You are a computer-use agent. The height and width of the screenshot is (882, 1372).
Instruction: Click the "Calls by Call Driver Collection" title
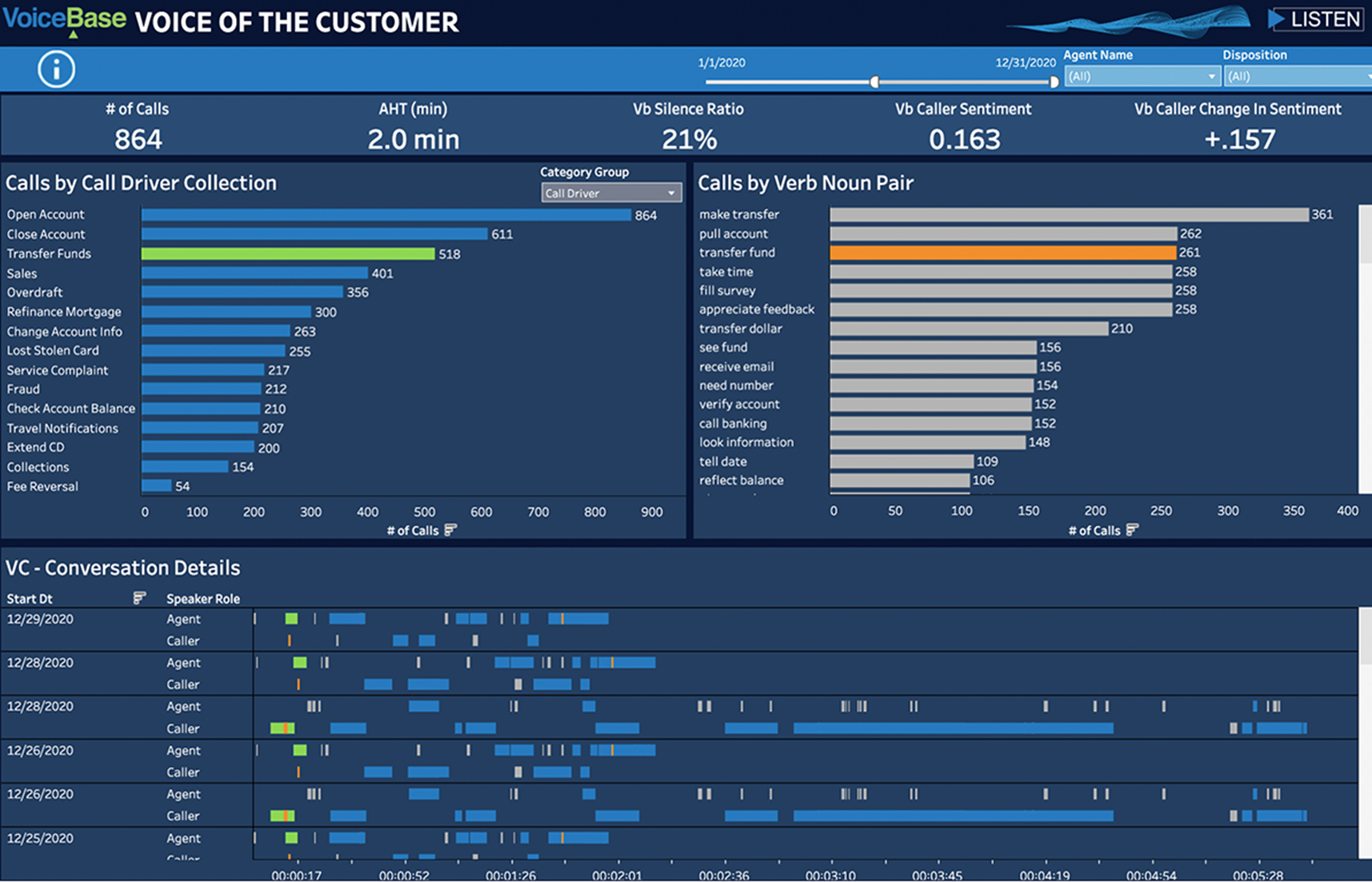tap(141, 183)
